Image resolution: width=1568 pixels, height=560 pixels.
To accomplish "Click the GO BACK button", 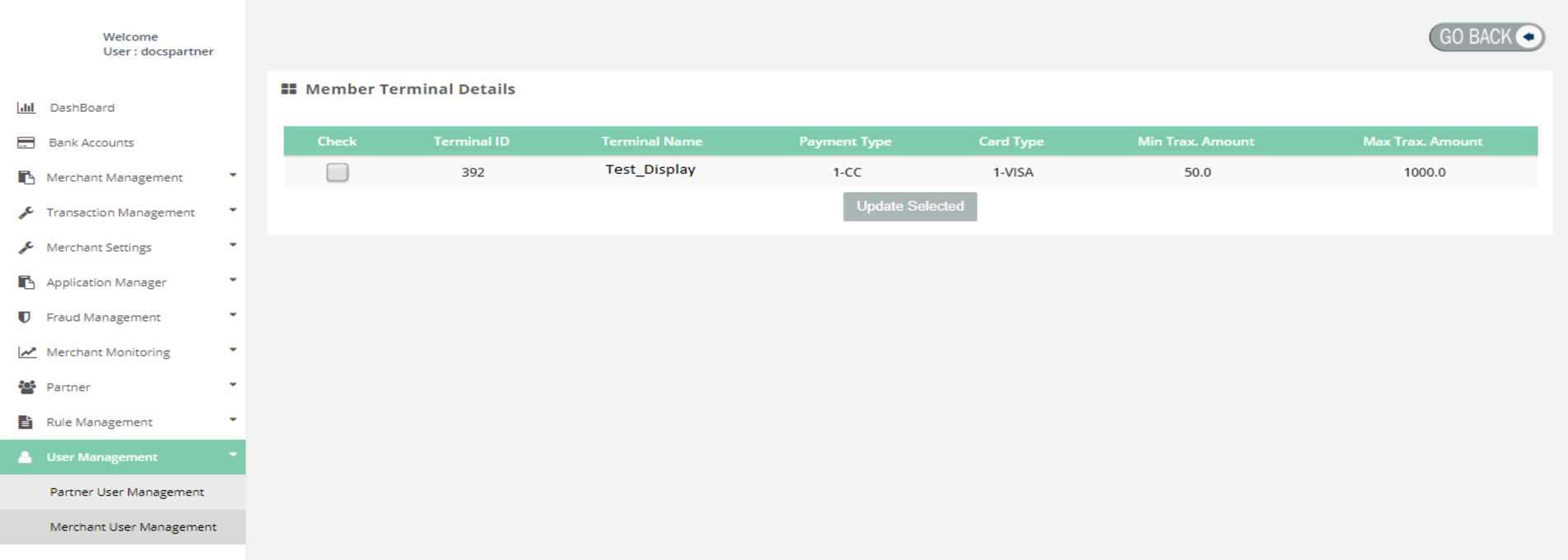I will [x=1486, y=37].
